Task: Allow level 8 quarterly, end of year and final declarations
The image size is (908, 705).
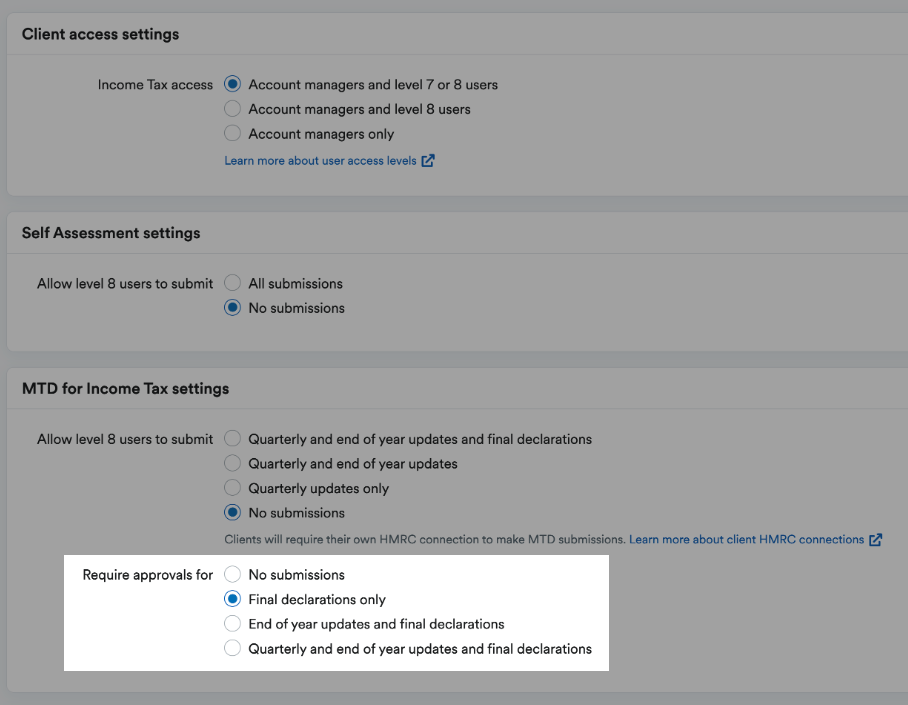Action: 232,439
